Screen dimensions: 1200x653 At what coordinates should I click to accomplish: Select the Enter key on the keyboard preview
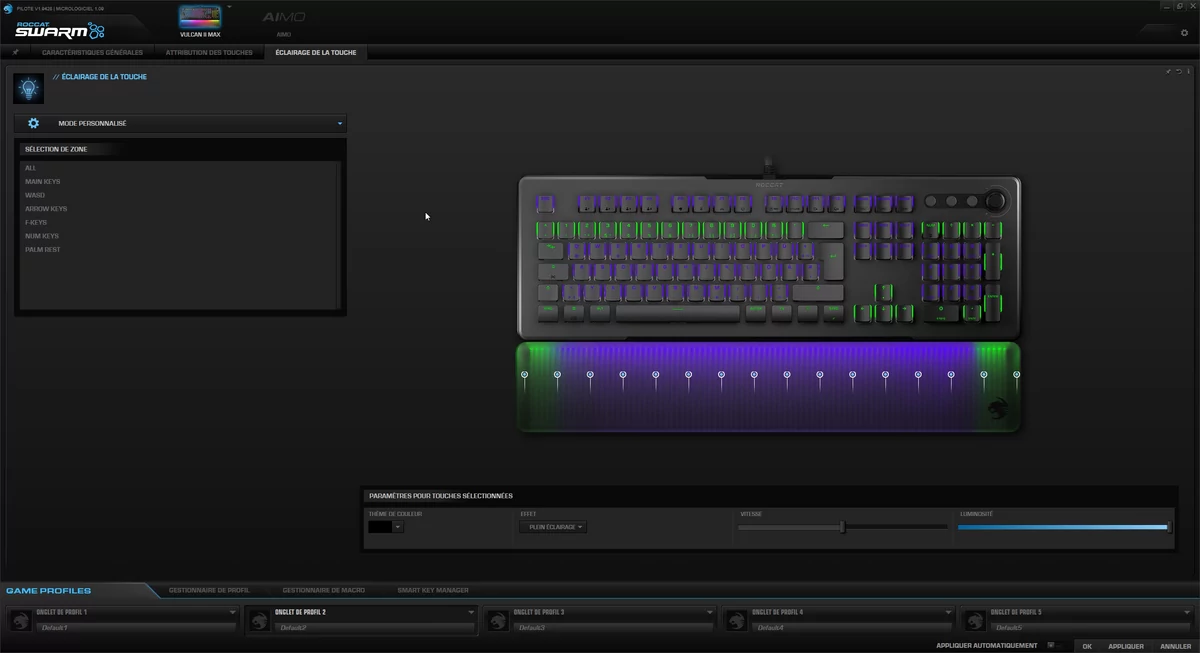coord(833,261)
